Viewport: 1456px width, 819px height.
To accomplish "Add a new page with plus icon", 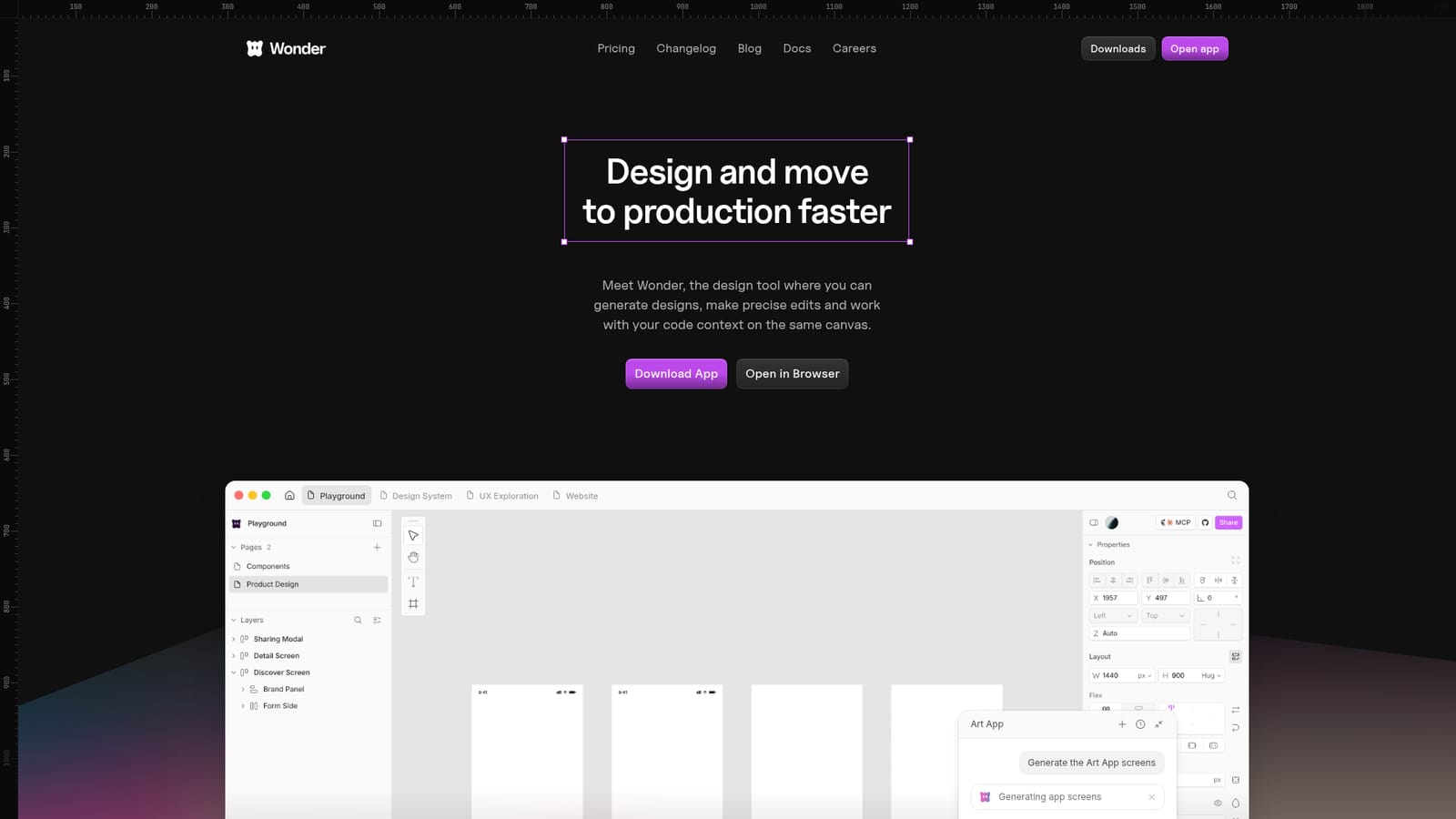I will pyautogui.click(x=377, y=547).
